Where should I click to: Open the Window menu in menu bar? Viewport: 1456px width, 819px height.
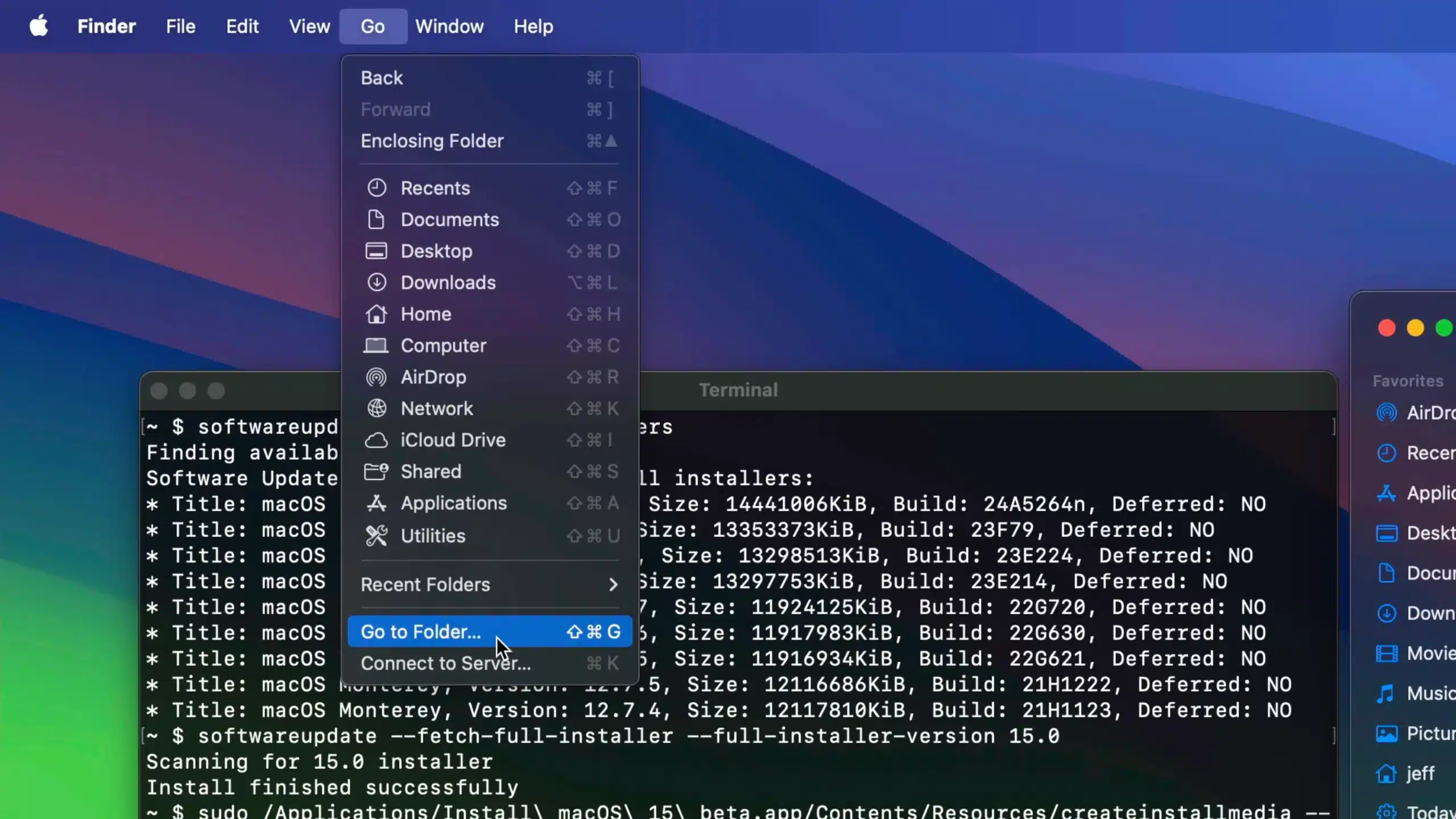[x=449, y=26]
